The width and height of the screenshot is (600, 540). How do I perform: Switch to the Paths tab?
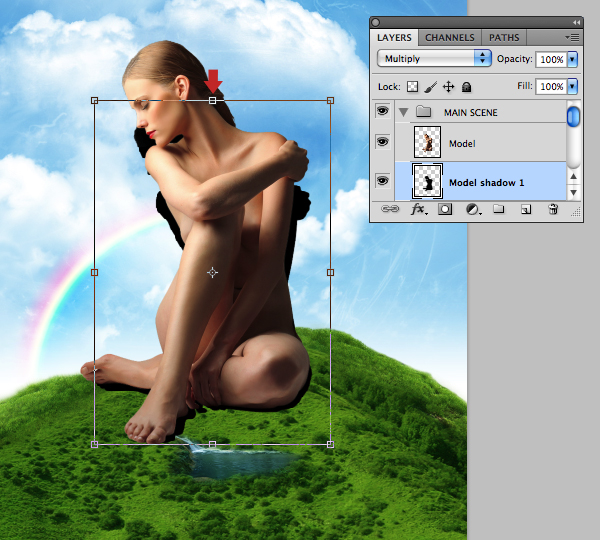point(504,38)
